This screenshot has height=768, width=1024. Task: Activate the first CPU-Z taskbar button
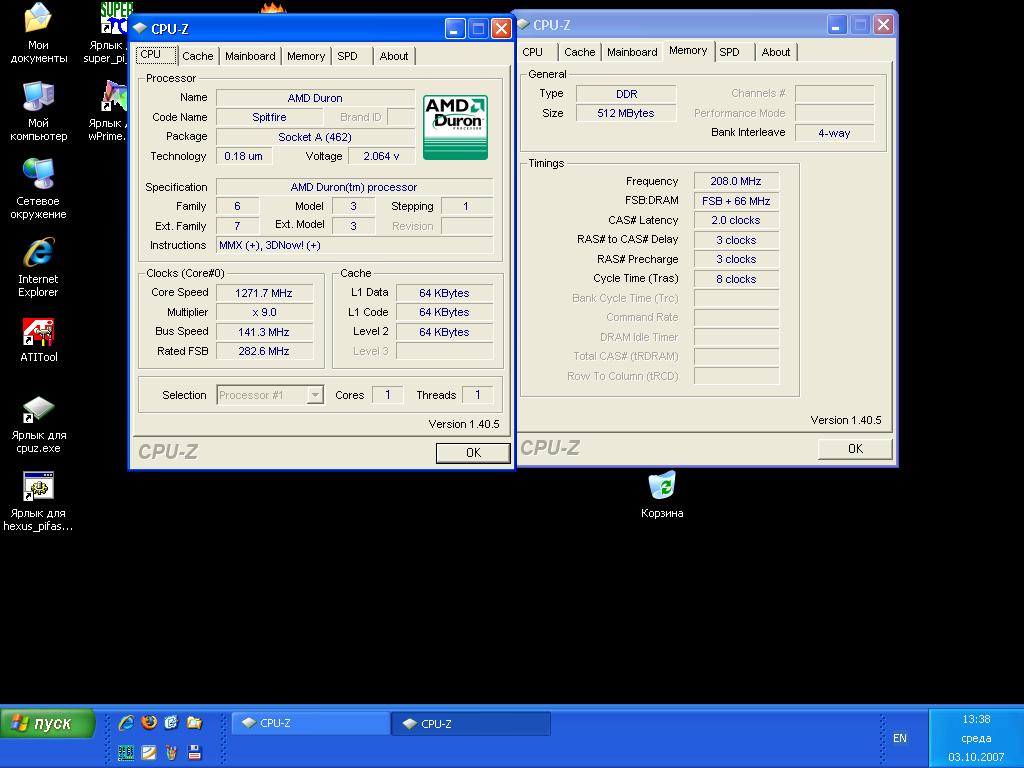pos(311,723)
